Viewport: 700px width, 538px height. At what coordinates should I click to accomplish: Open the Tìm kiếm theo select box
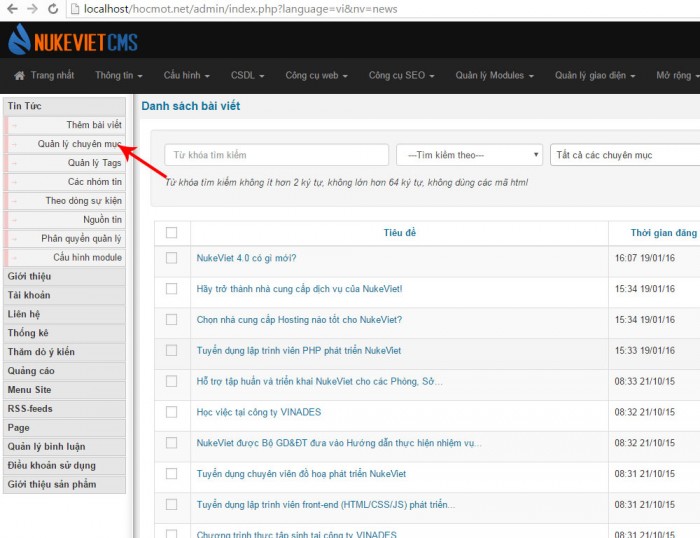click(469, 155)
